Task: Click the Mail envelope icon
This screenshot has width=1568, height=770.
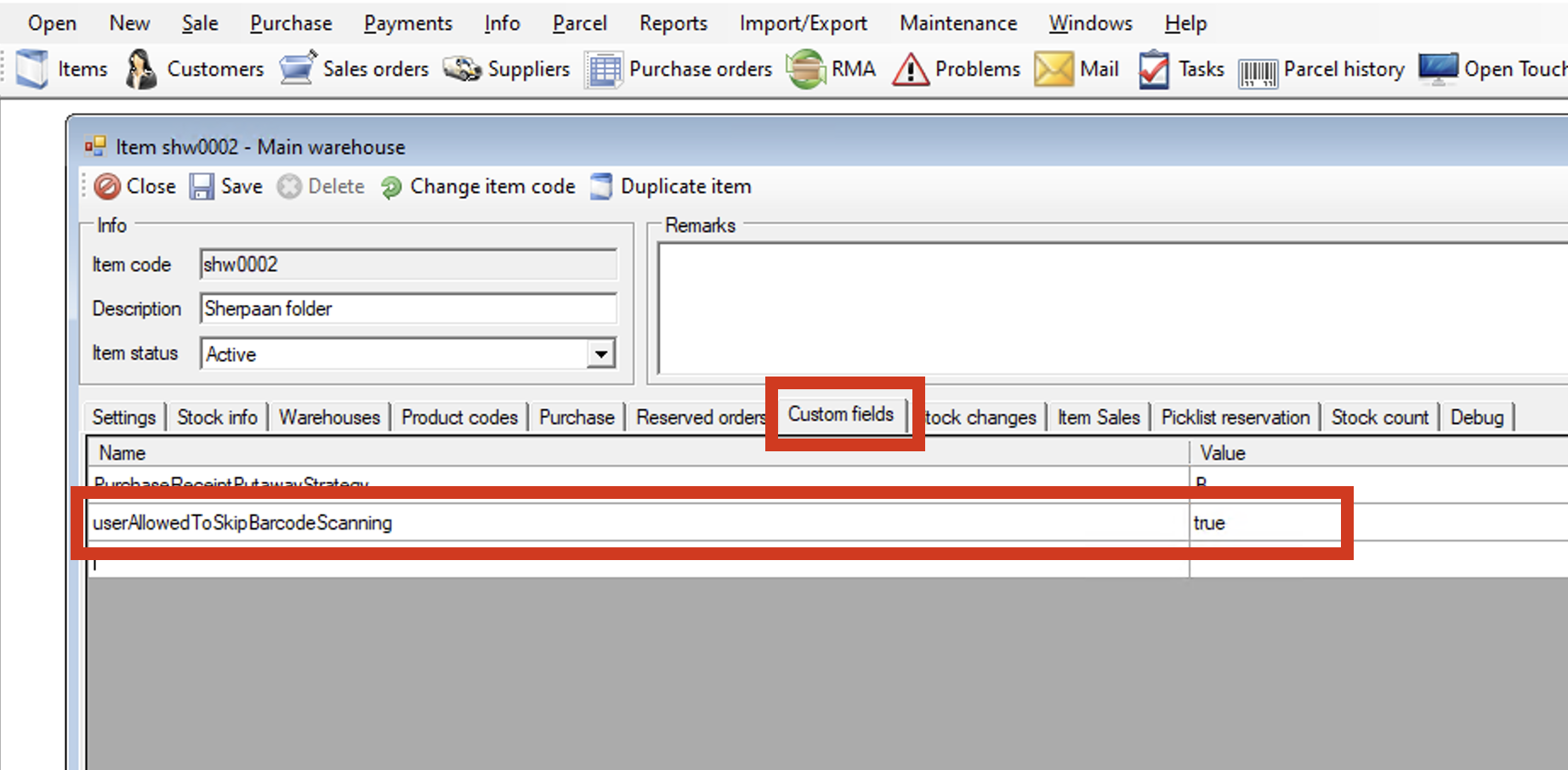Action: [x=1053, y=70]
